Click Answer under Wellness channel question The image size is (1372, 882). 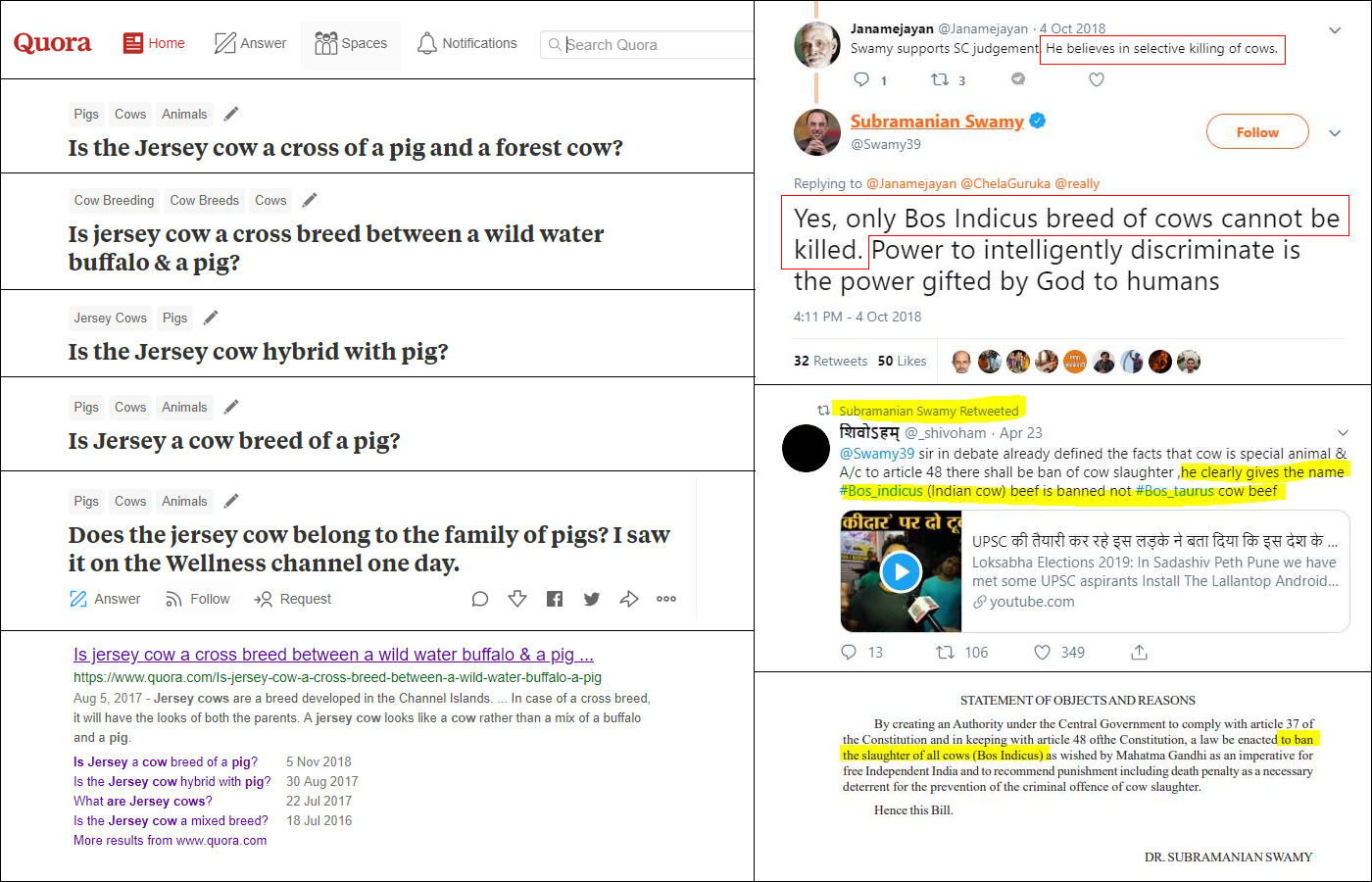[x=105, y=599]
